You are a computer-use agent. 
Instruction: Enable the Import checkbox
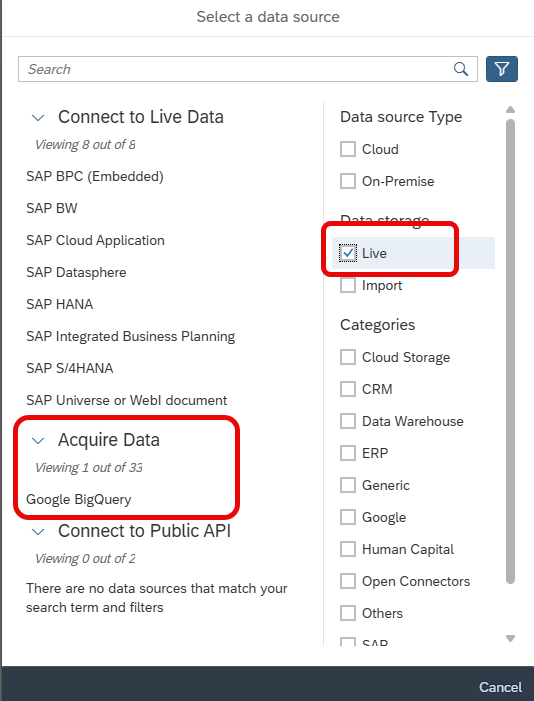(348, 285)
